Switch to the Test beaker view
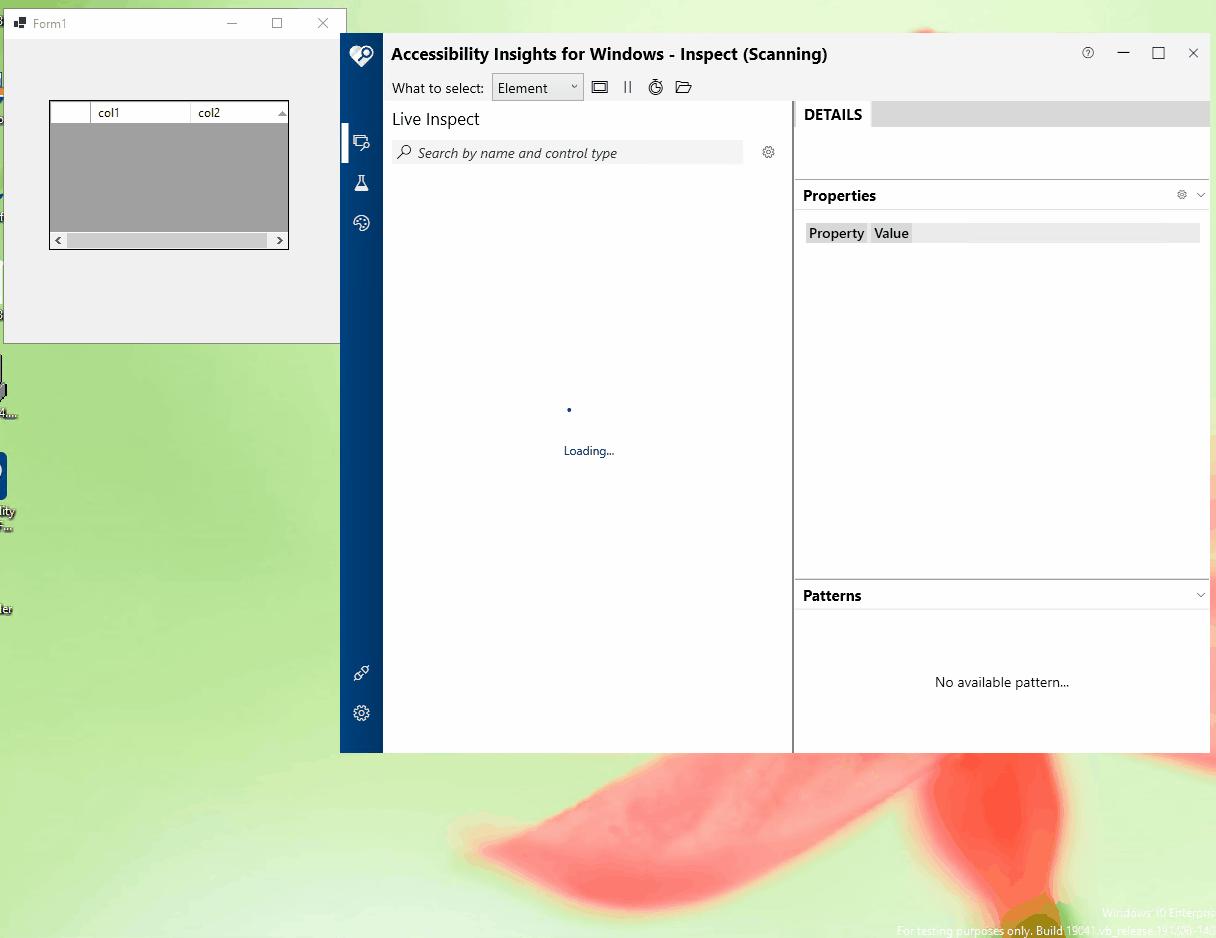Image resolution: width=1216 pixels, height=938 pixels. tap(361, 182)
